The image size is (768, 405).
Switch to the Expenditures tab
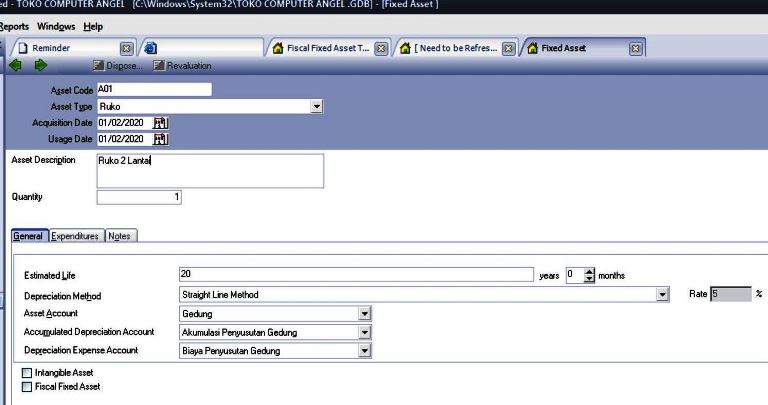[75, 236]
